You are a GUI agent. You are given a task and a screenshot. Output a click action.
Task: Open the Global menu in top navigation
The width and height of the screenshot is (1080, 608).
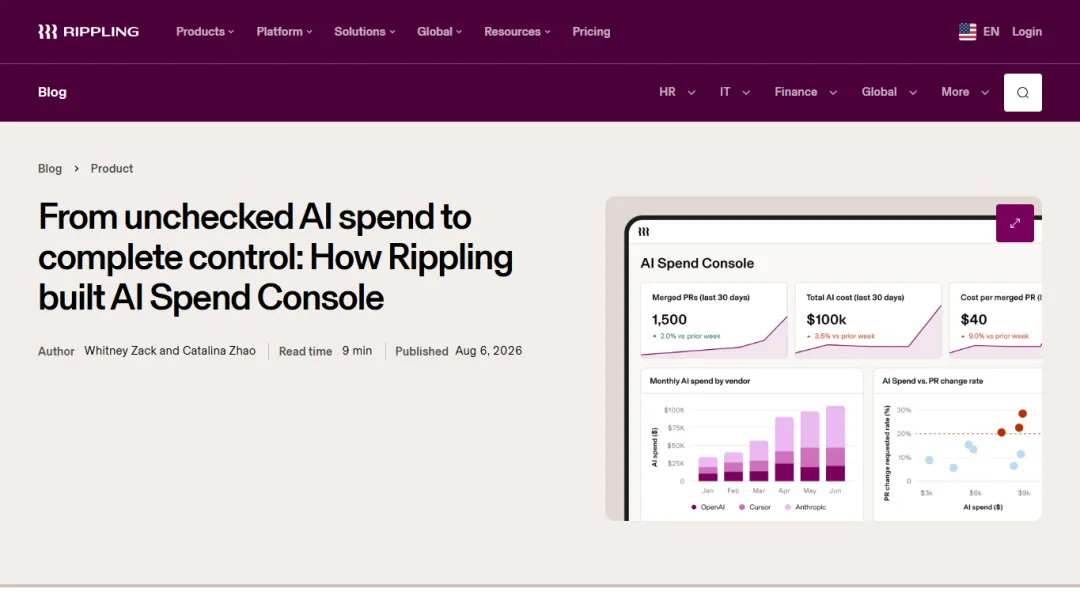coord(439,32)
